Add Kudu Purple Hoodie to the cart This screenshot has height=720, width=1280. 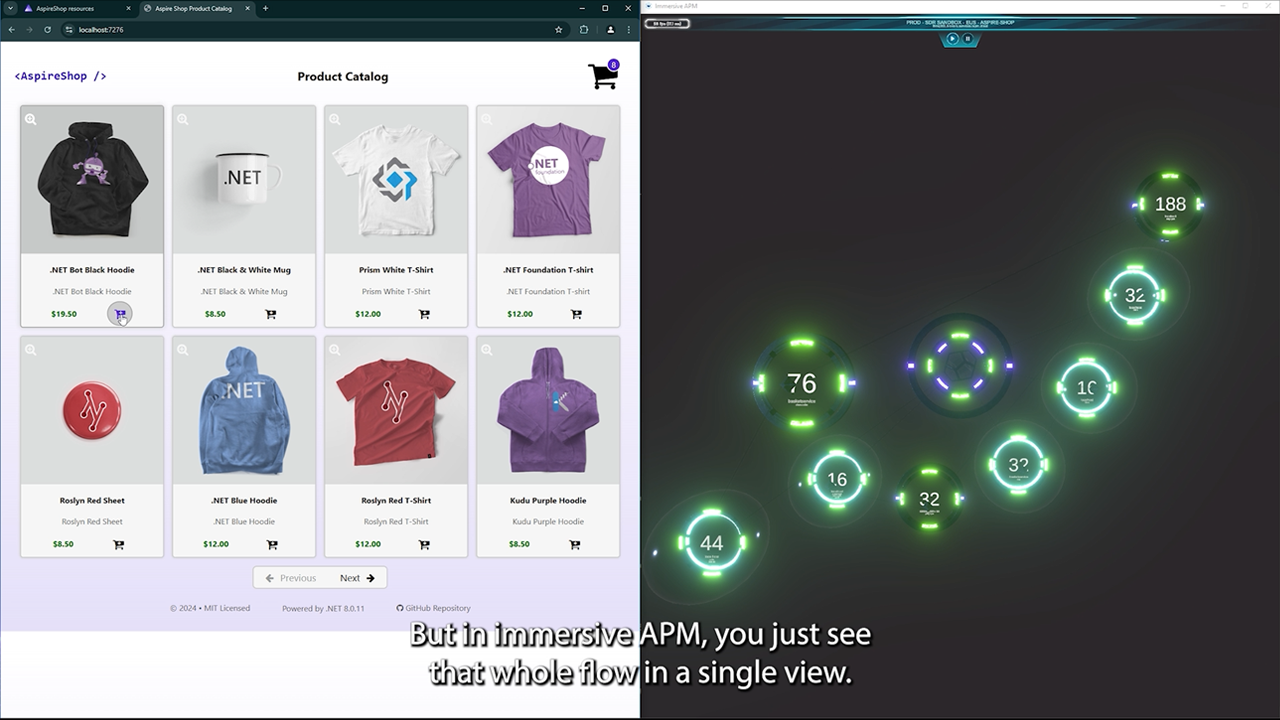[575, 545]
